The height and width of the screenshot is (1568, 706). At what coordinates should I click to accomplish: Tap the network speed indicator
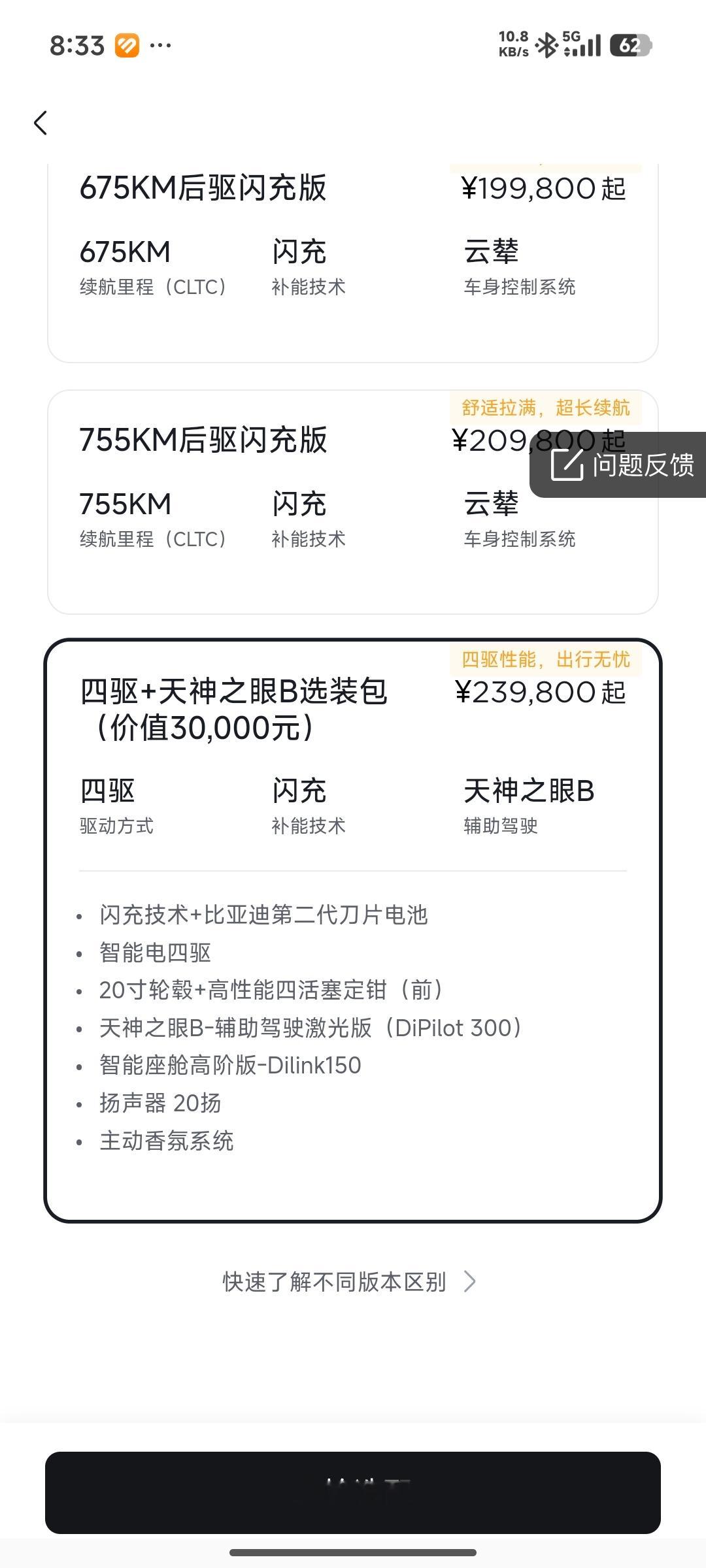click(513, 44)
